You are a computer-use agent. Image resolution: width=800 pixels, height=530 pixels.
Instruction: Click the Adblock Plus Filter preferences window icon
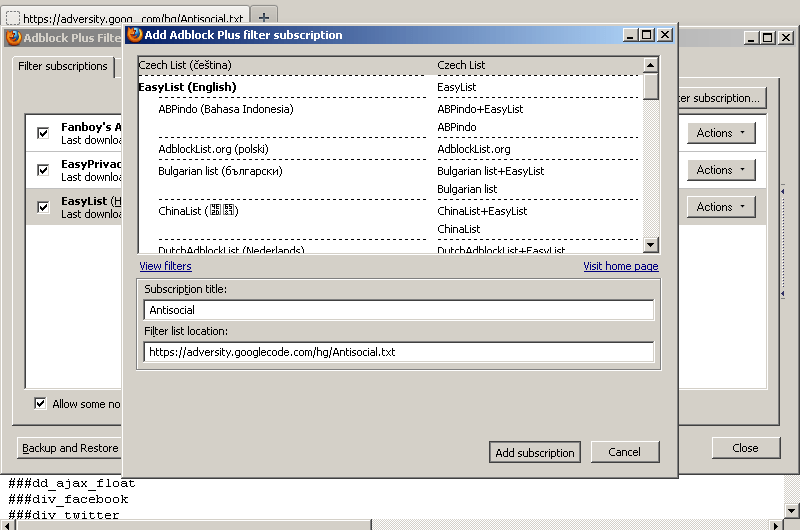[x=14, y=38]
